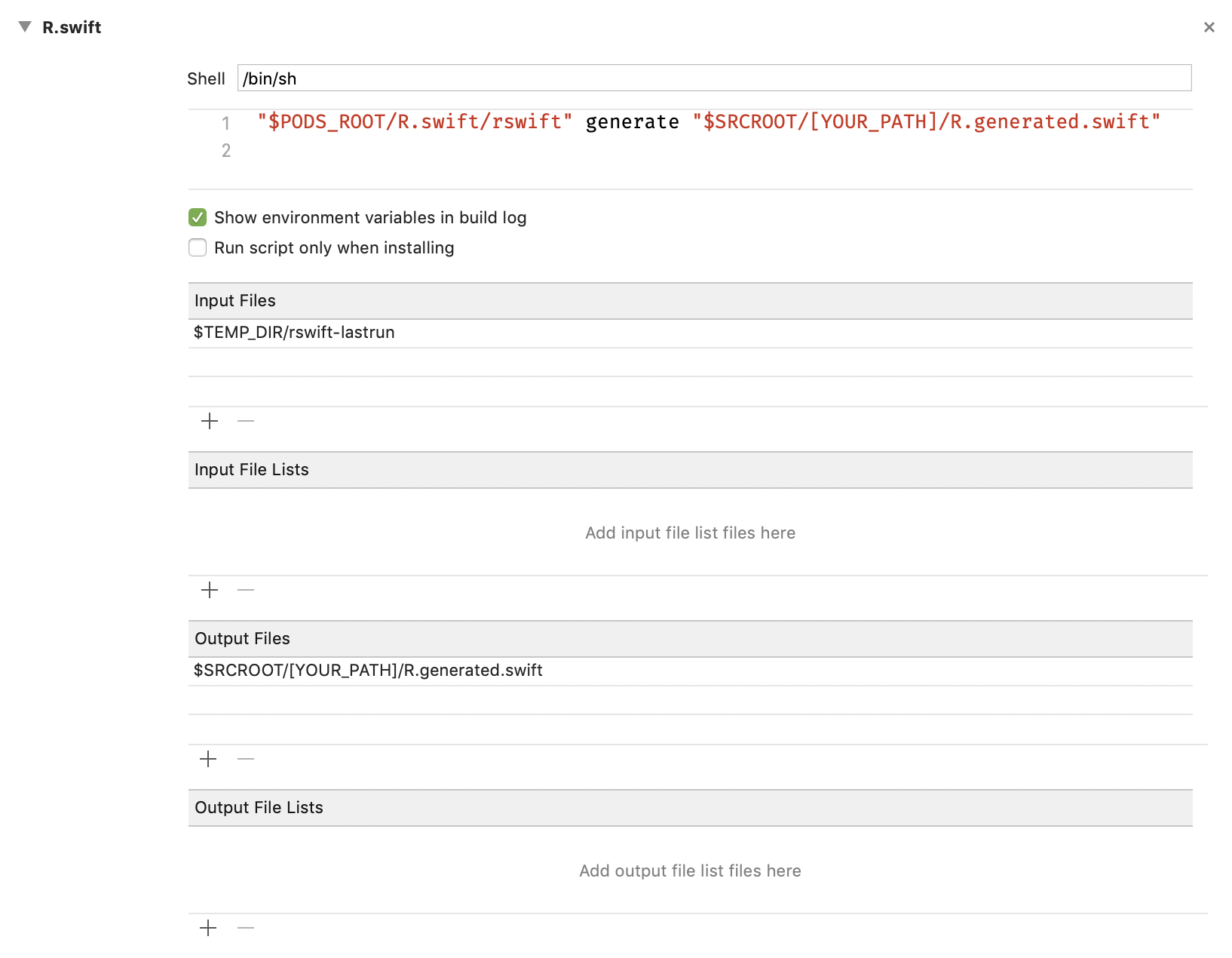Click the Input Files section header
The height and width of the screenshot is (958, 1232).
point(690,301)
